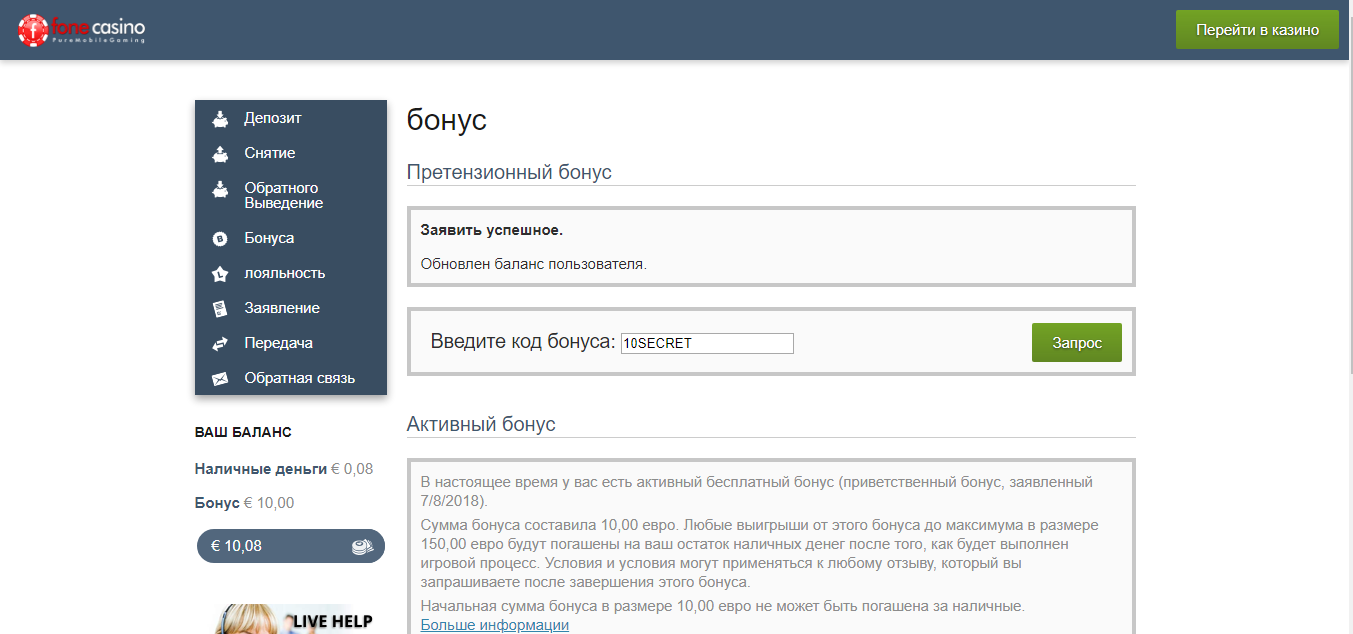Open the Передача menu entry

point(278,343)
